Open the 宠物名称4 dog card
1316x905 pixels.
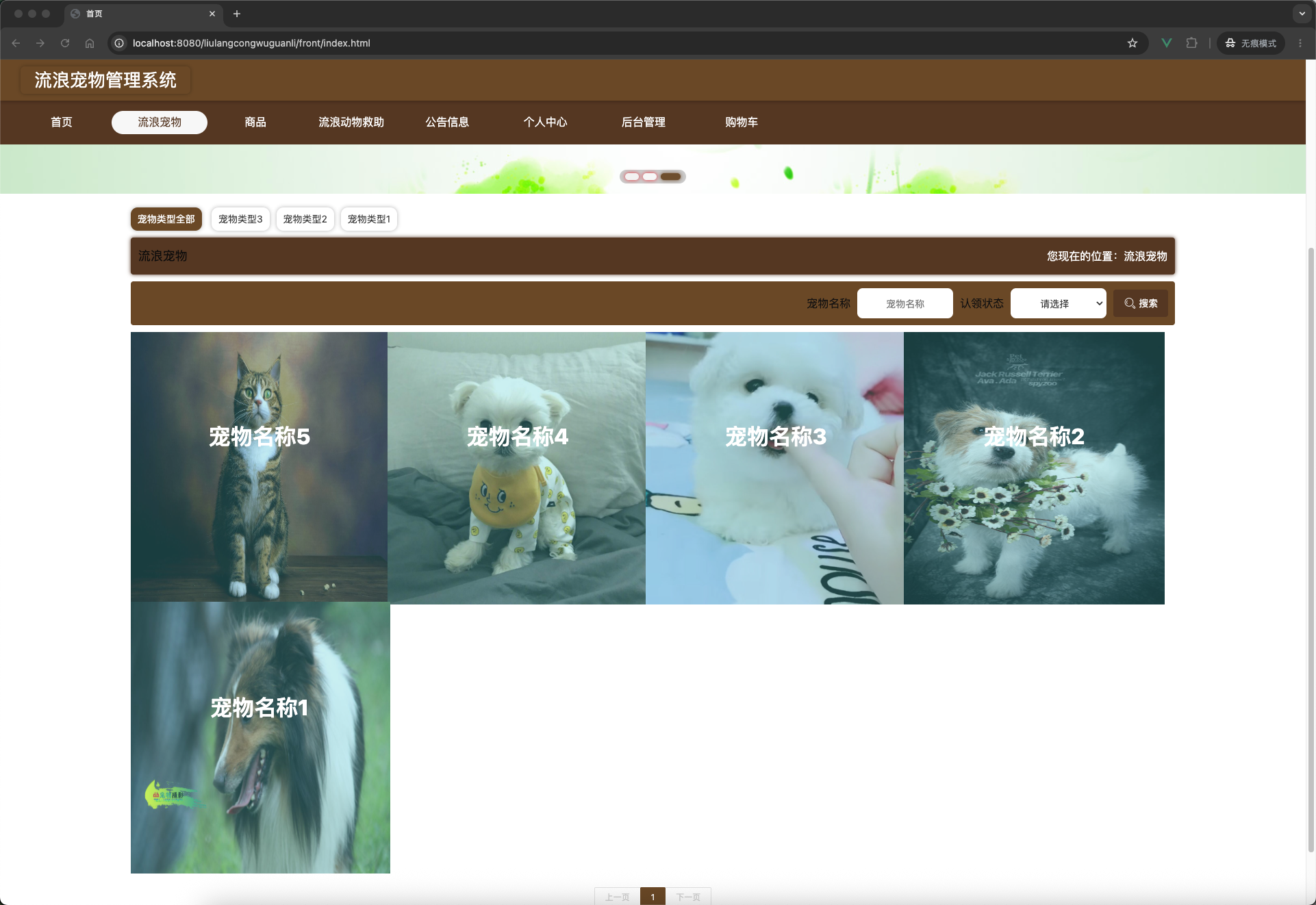[517, 468]
